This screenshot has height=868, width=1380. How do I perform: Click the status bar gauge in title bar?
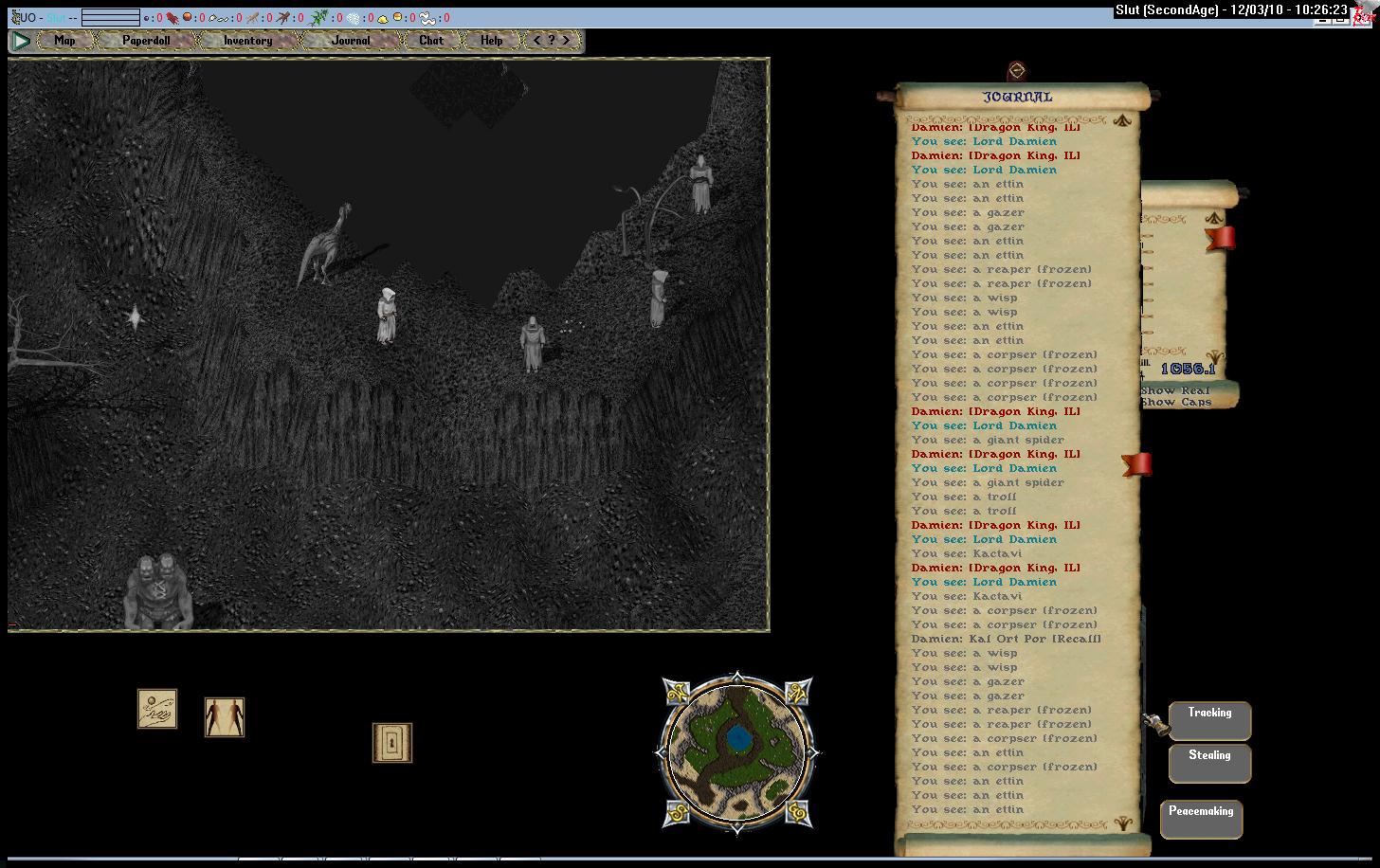point(110,17)
